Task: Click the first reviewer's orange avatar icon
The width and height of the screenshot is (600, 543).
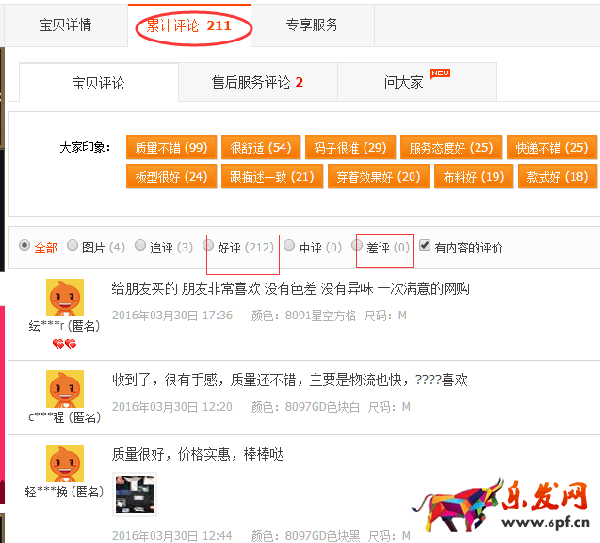Action: (65, 298)
